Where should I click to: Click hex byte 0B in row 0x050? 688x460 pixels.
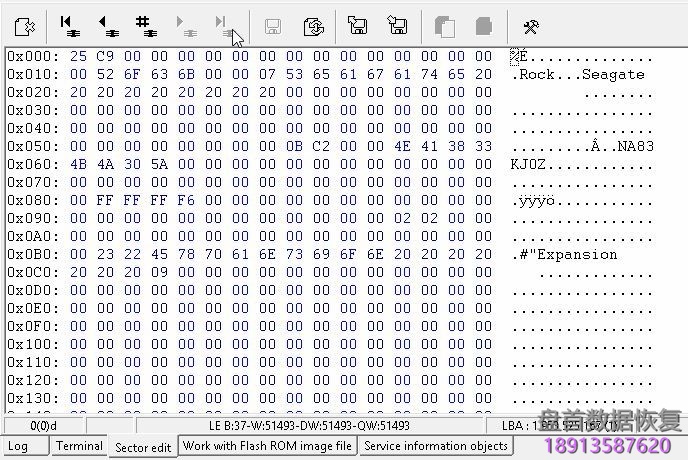(x=294, y=146)
